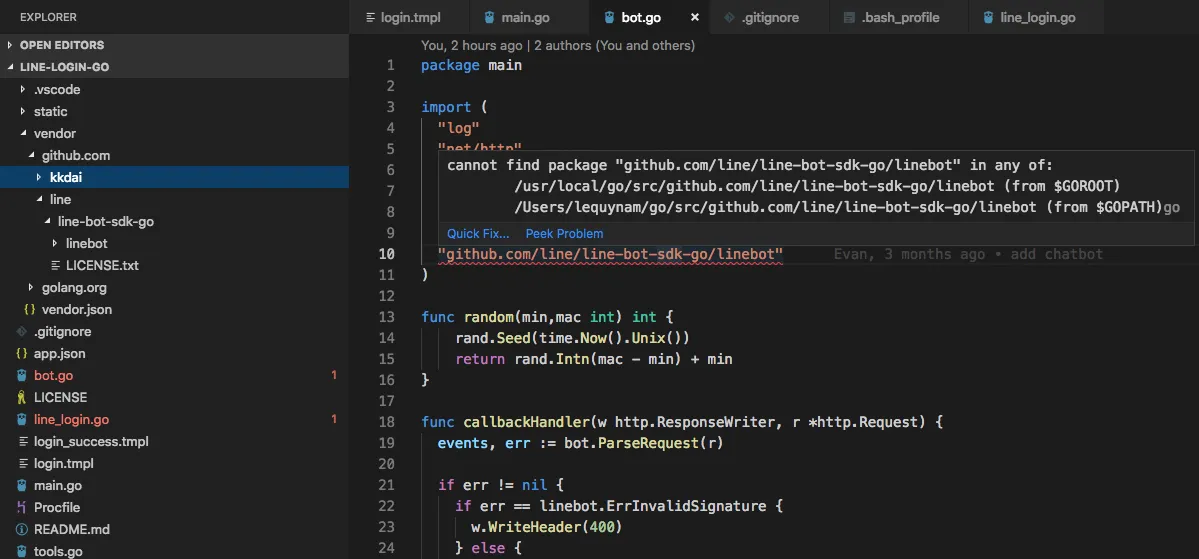
Task: Click the text file icon beside LICENSE.txt
Action: coord(55,266)
